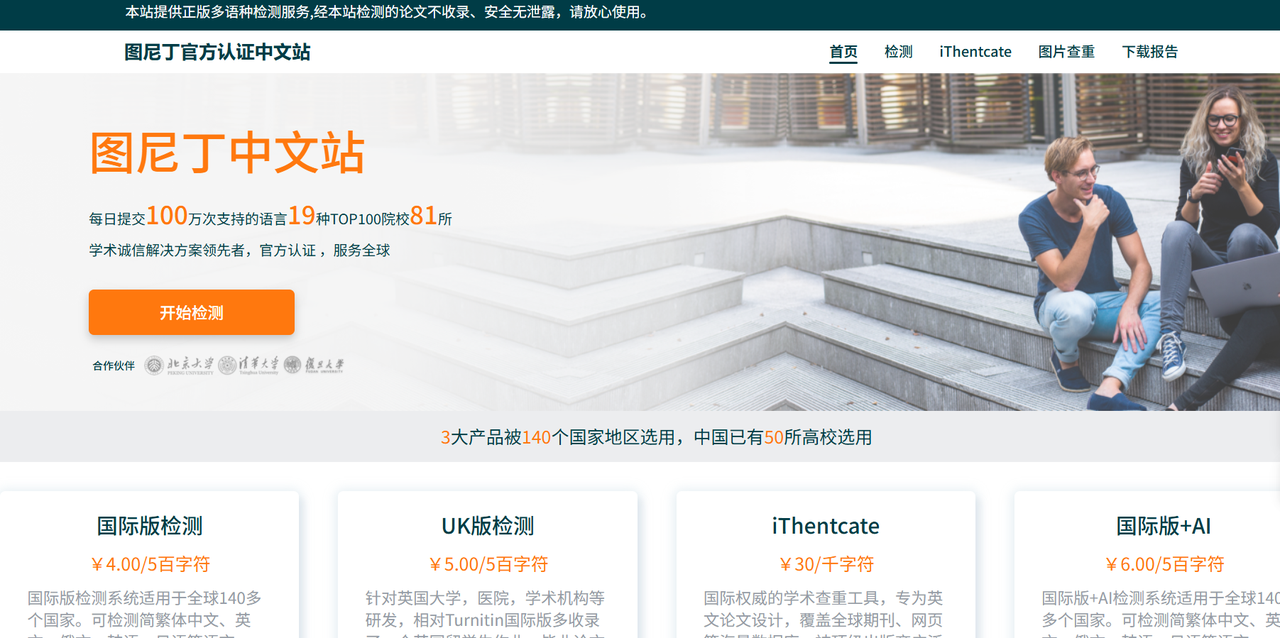Click the 3大产品被140个国家地区选用 statistic line
This screenshot has height=638, width=1280.
pyautogui.click(x=656, y=437)
